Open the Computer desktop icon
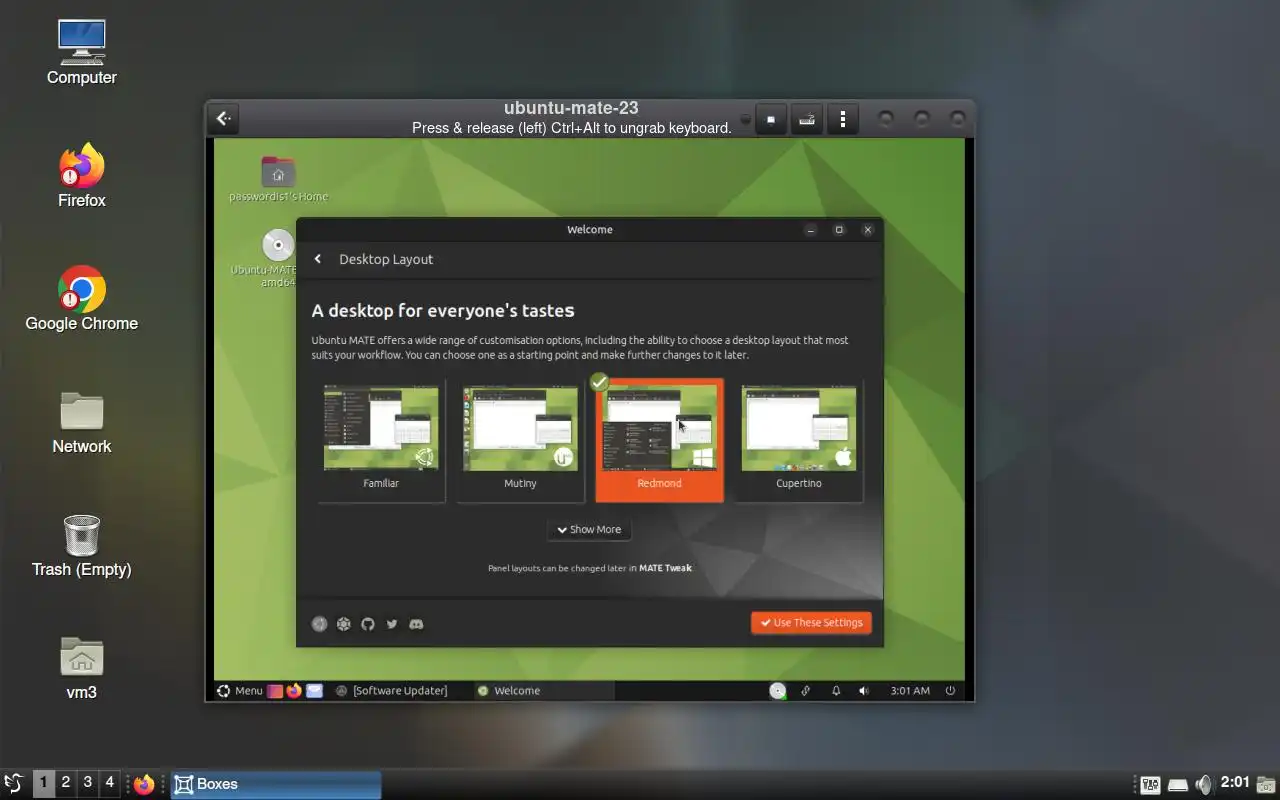 tap(82, 52)
